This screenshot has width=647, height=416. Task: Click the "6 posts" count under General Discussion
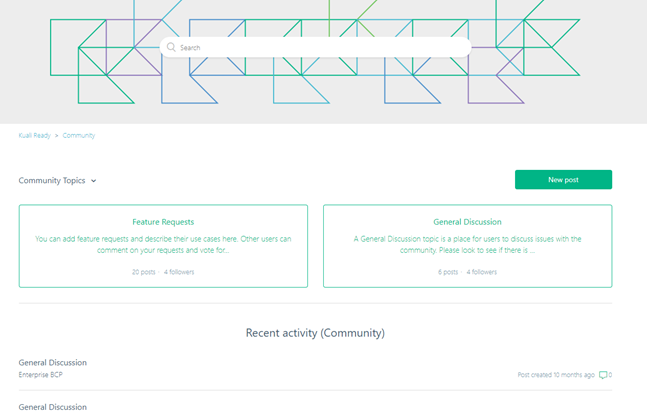[447, 272]
